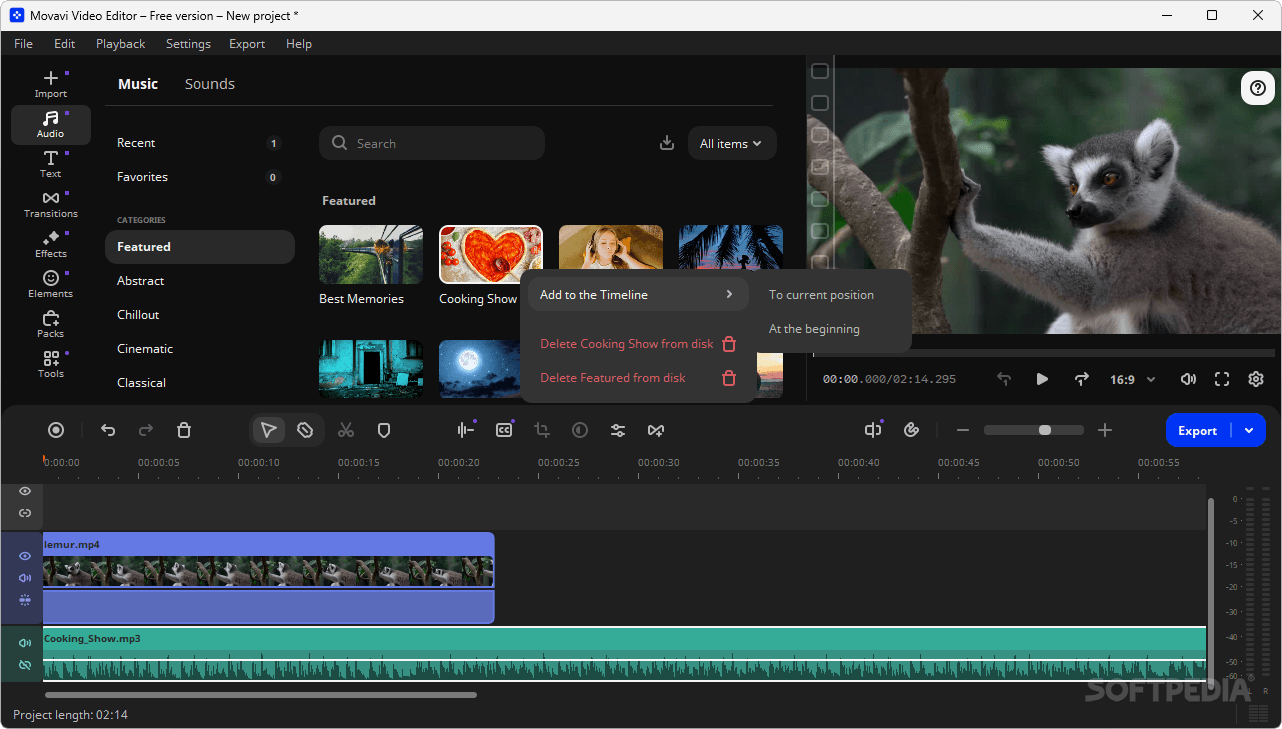
Task: Click the music Search field
Action: tap(432, 143)
